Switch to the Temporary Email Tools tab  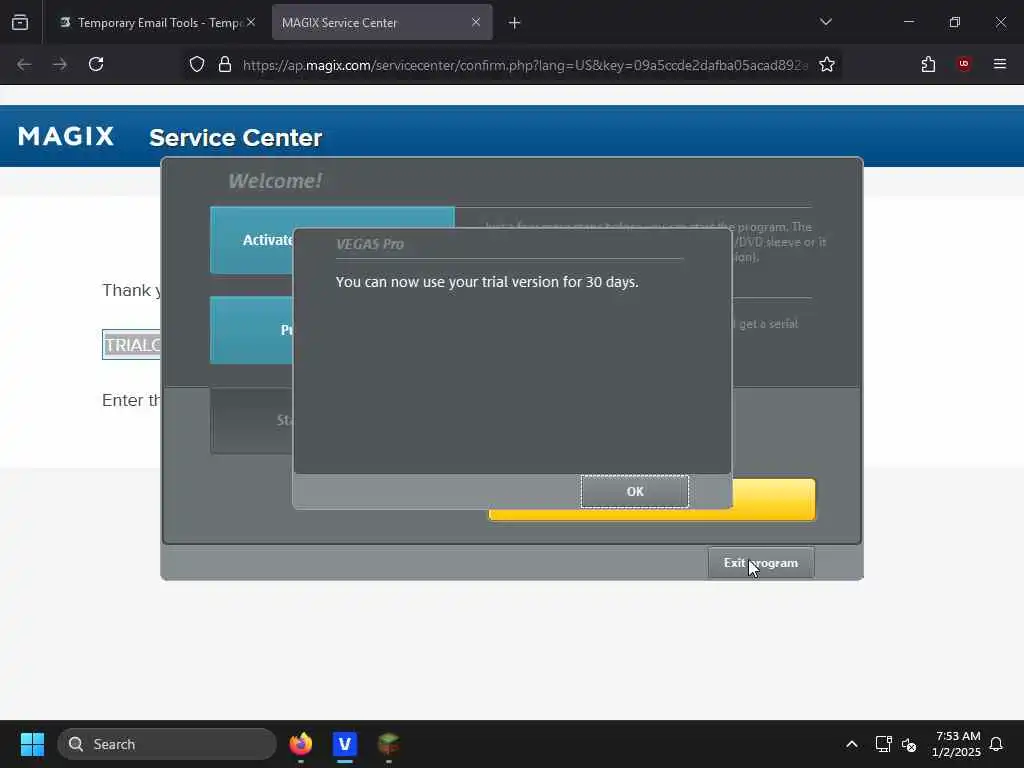point(152,23)
